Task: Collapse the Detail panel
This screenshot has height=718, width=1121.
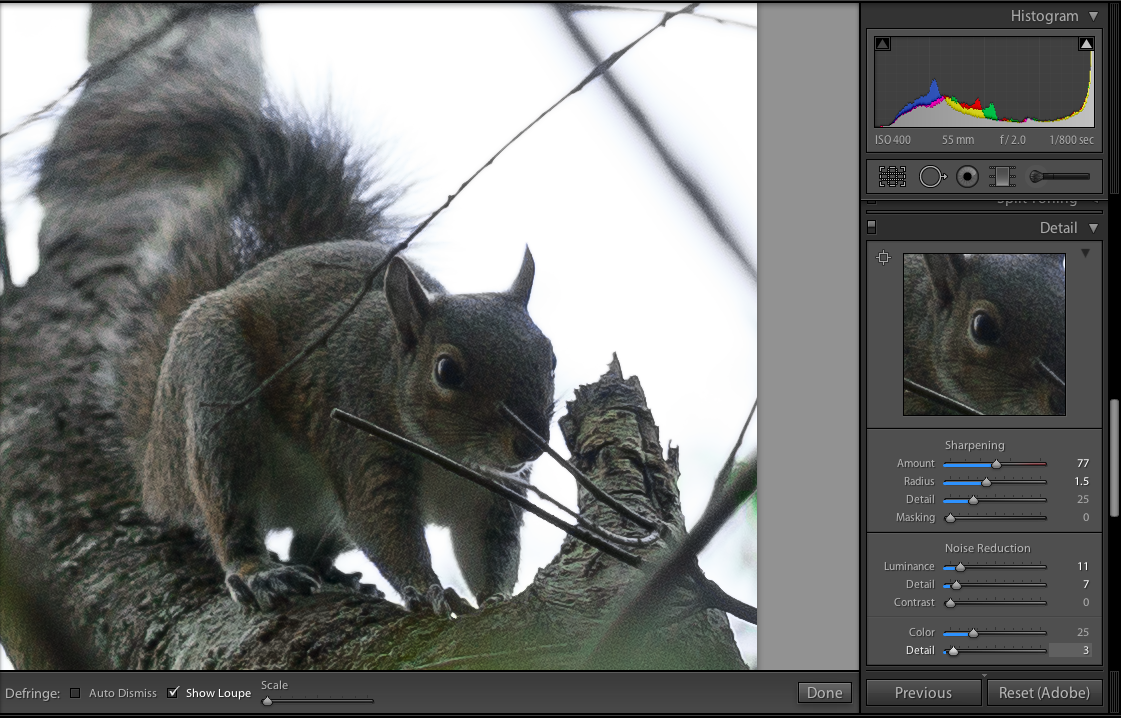Action: (1093, 228)
